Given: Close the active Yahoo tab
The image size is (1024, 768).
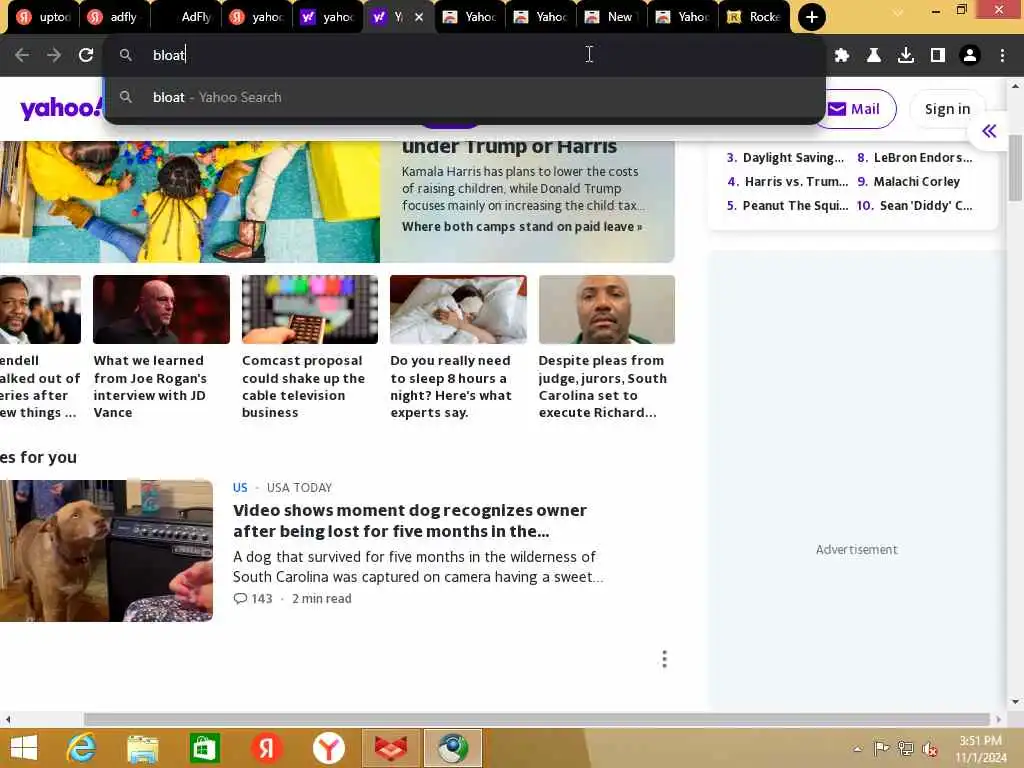Looking at the screenshot, I should (x=419, y=17).
